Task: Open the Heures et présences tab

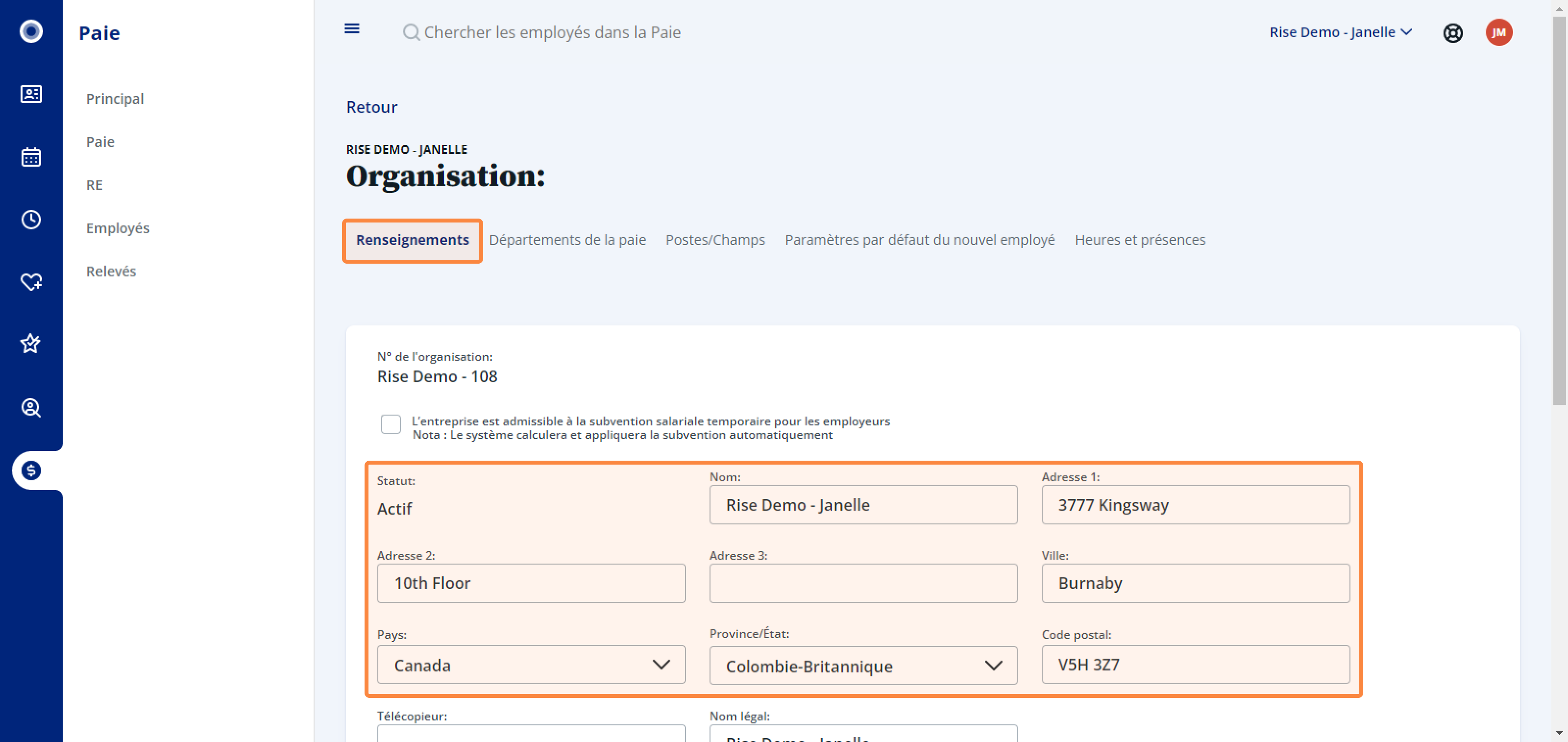Action: [1139, 240]
